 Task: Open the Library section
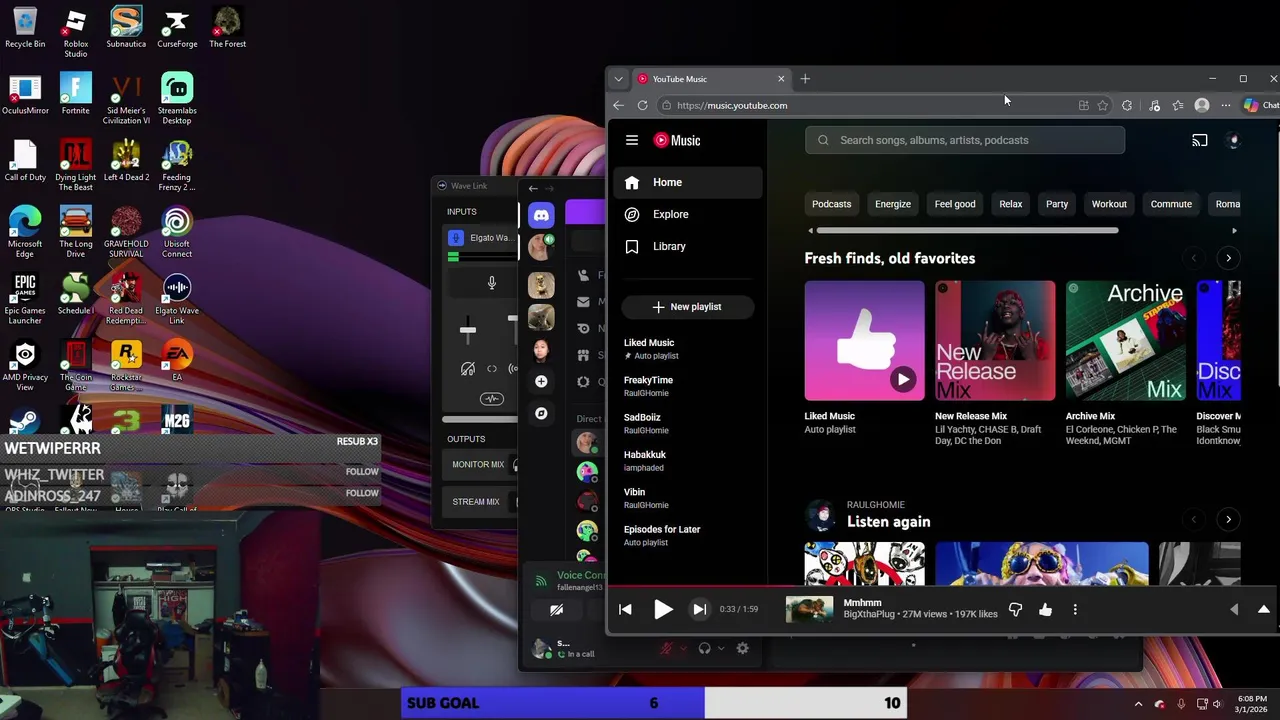pyautogui.click(x=688, y=246)
